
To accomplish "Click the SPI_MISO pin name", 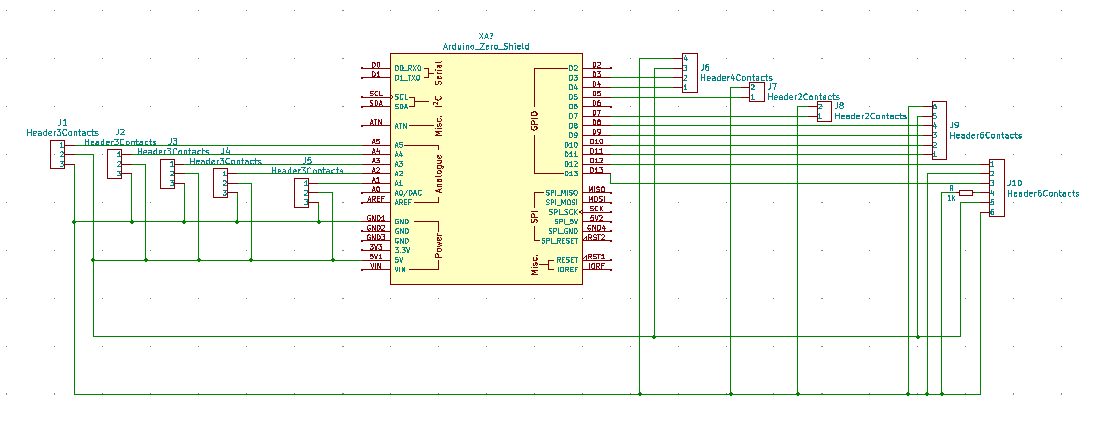I will [561, 193].
